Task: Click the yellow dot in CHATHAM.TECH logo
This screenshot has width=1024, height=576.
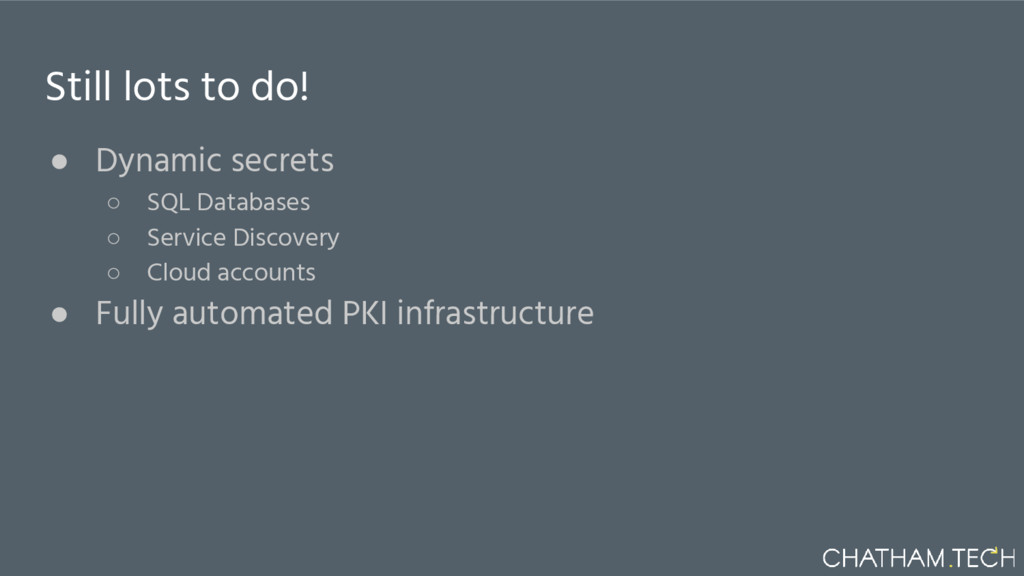Action: (950, 566)
